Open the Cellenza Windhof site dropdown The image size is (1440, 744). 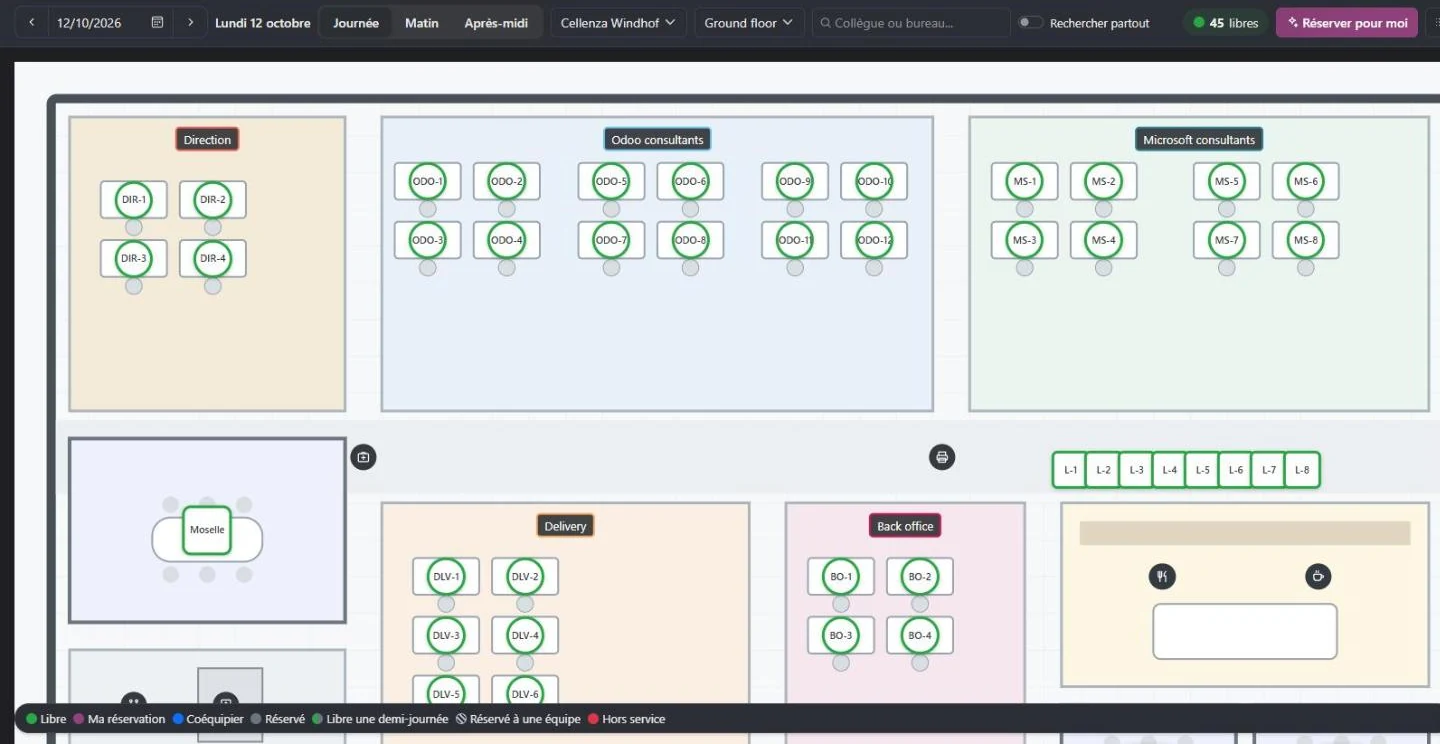618,22
